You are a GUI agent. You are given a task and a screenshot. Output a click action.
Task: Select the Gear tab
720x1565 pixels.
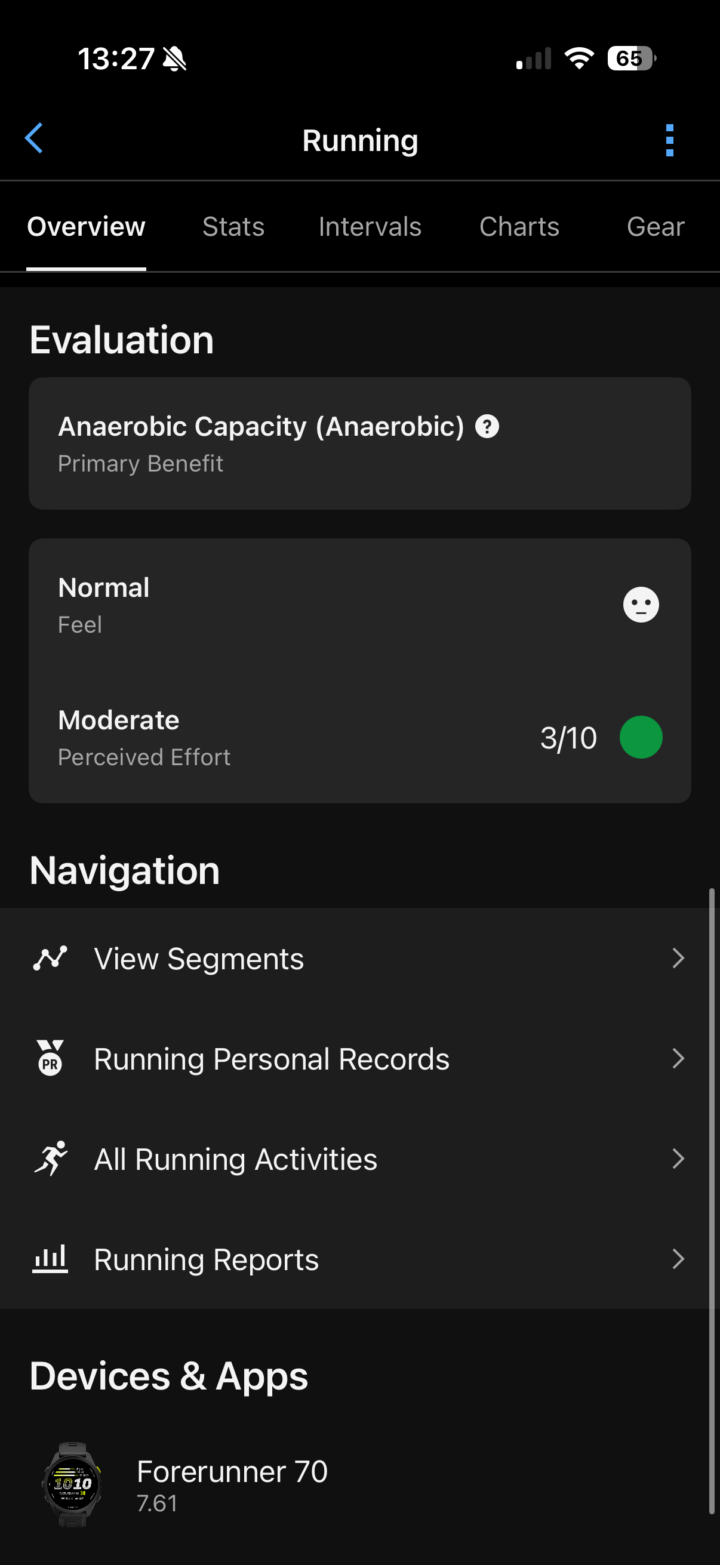[x=655, y=227]
